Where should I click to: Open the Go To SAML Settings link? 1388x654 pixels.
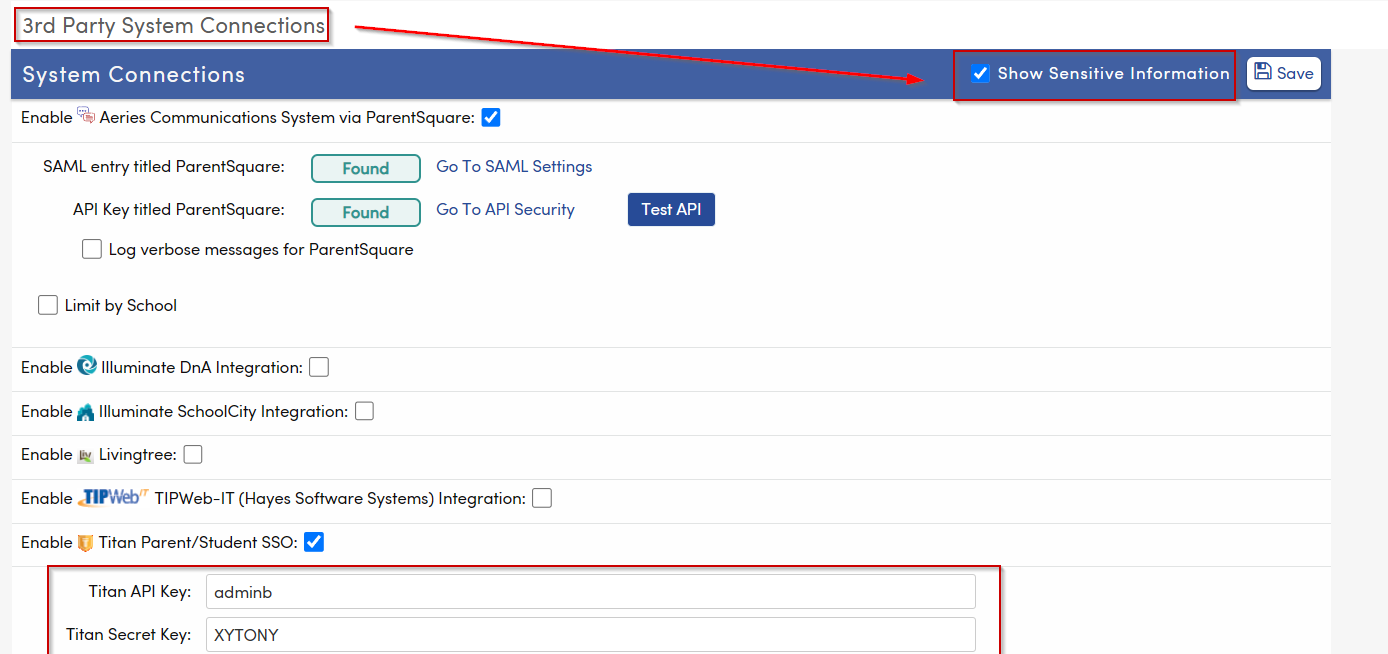514,166
